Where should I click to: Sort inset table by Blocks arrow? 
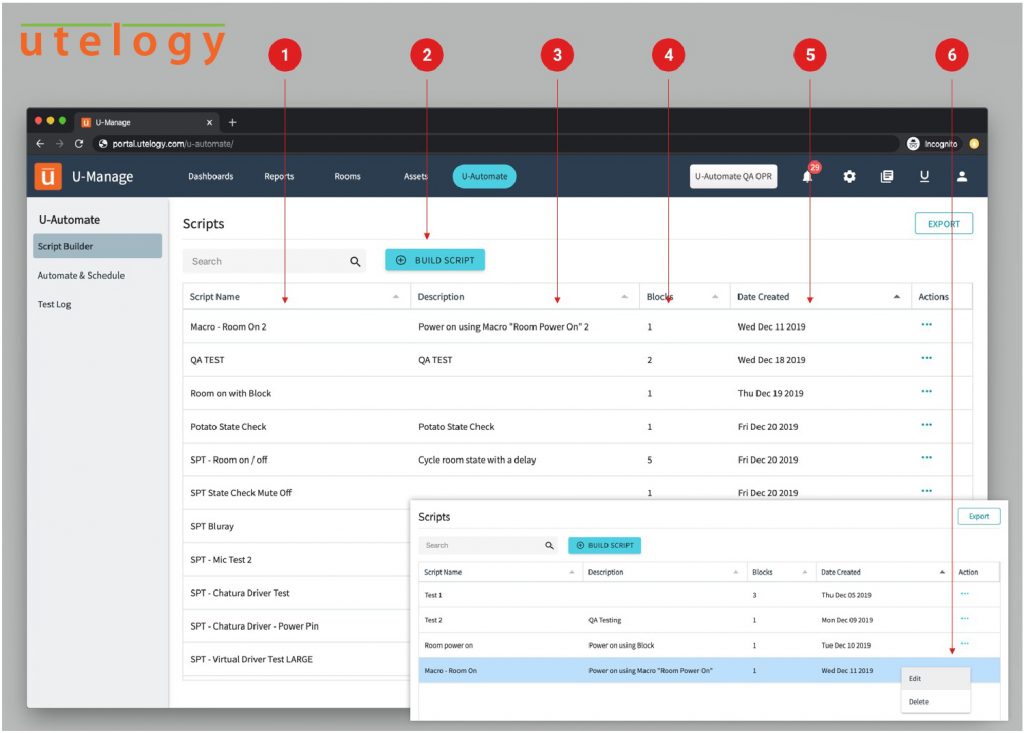(x=805, y=572)
